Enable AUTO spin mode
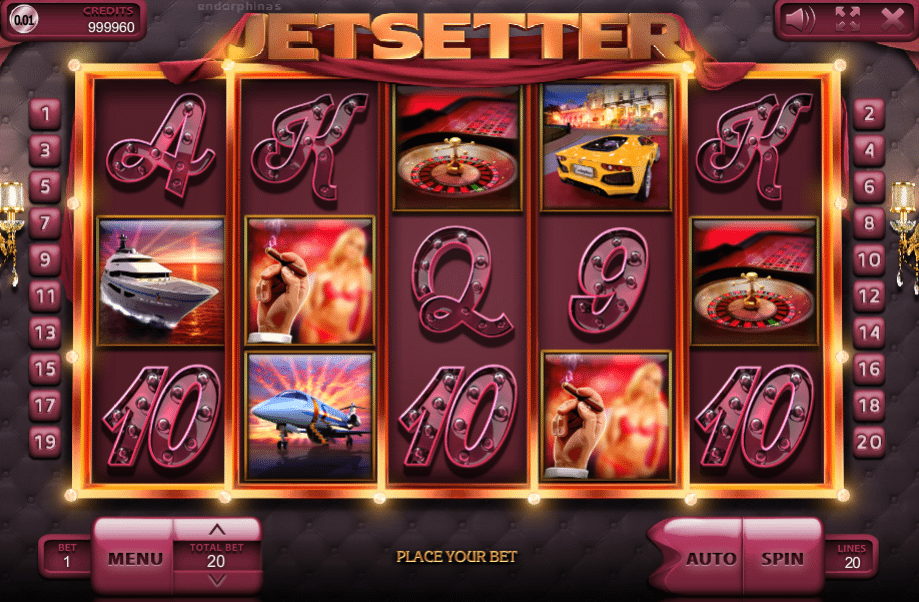This screenshot has height=602, width=919. (702, 558)
